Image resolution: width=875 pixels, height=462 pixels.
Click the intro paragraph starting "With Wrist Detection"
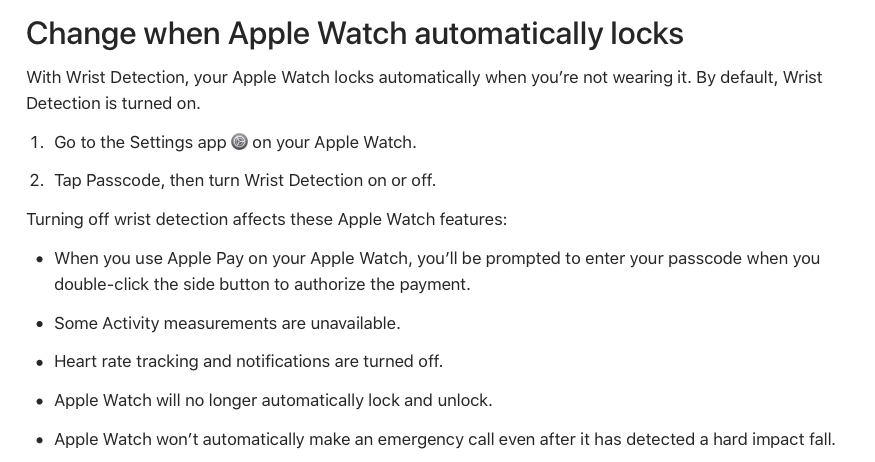(424, 90)
